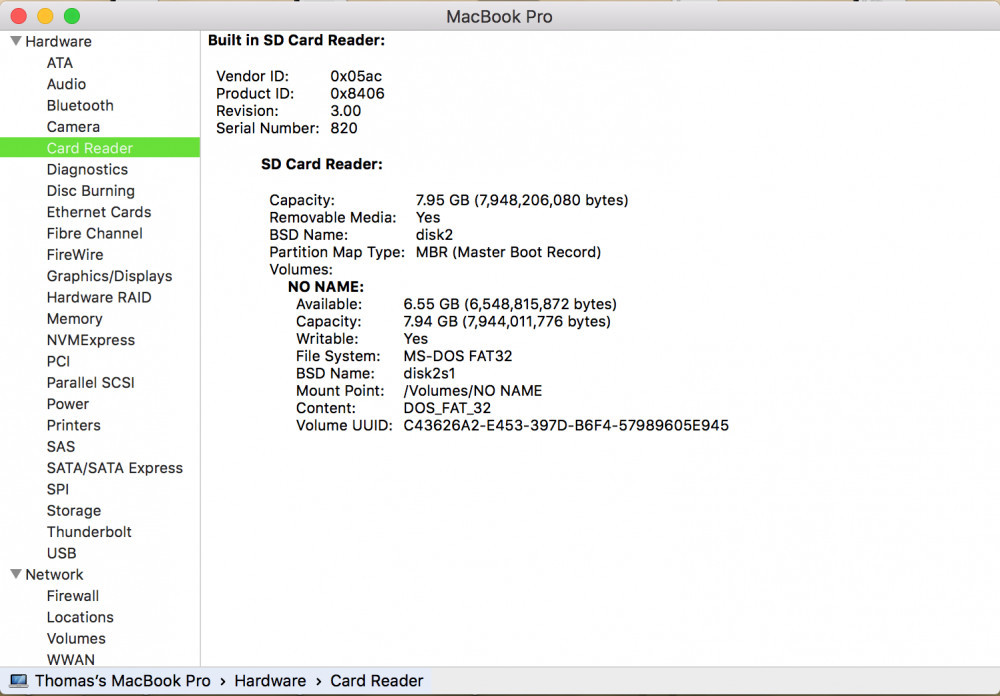Select Disc Burning entry
Image resolution: width=1000 pixels, height=696 pixels.
click(x=91, y=191)
